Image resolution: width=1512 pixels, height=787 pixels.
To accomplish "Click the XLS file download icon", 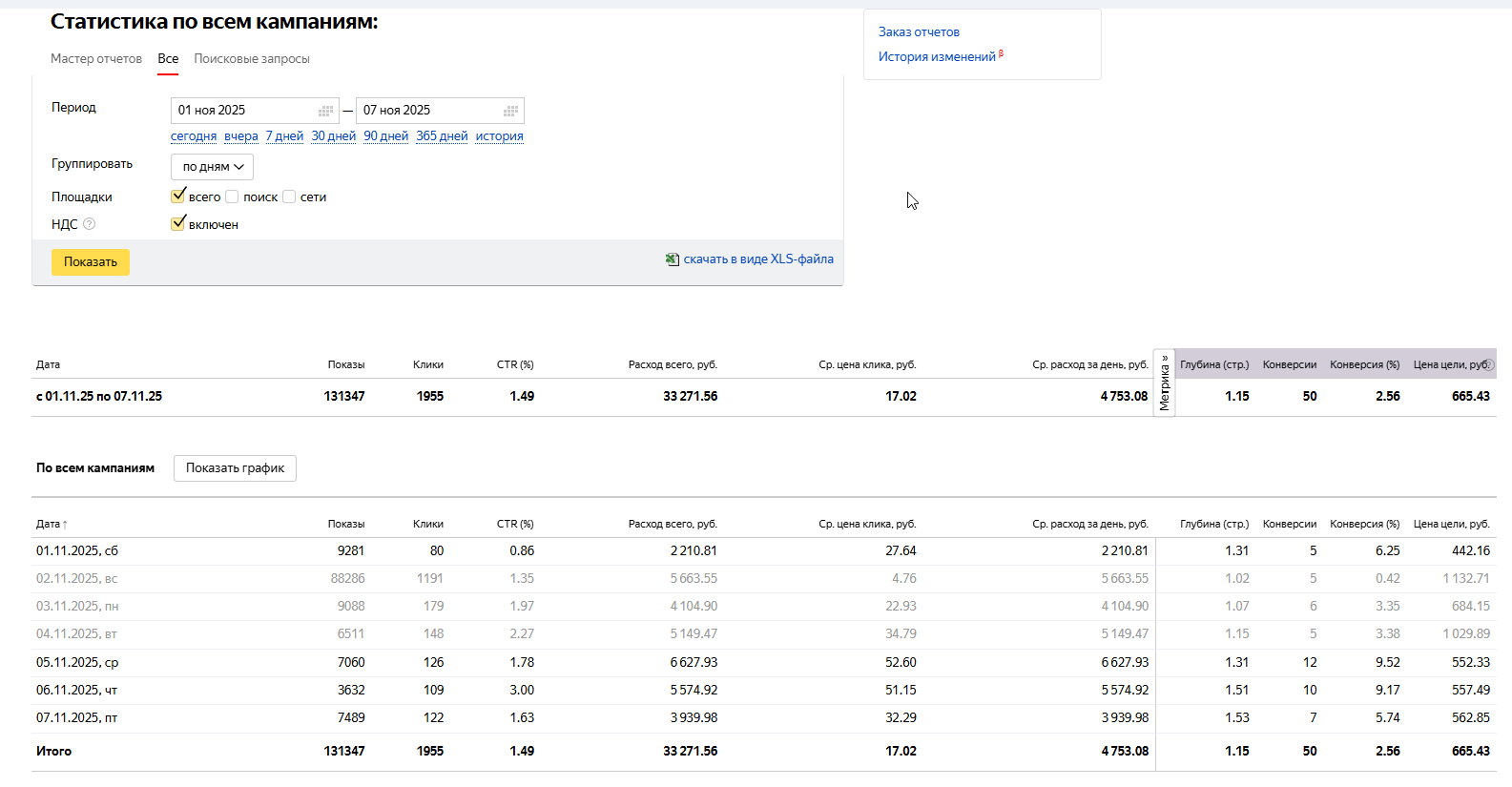I will click(673, 259).
